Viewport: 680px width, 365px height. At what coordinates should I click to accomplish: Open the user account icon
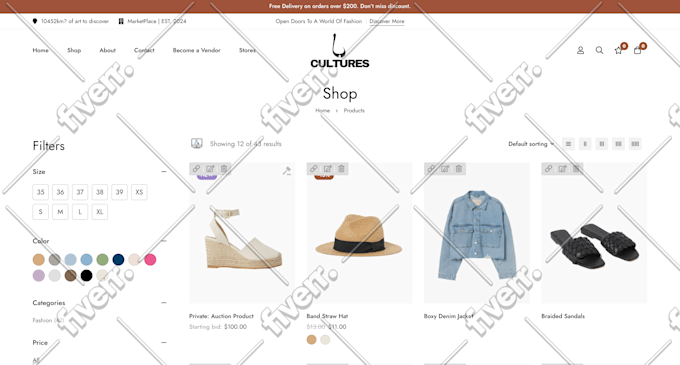pyautogui.click(x=580, y=50)
